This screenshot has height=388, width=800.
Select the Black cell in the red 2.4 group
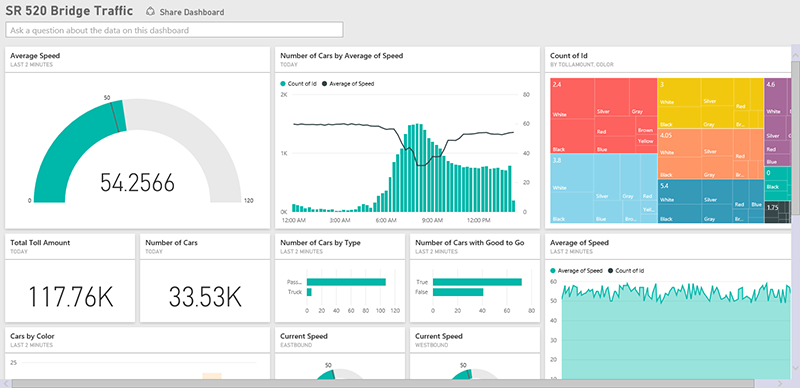pos(572,136)
